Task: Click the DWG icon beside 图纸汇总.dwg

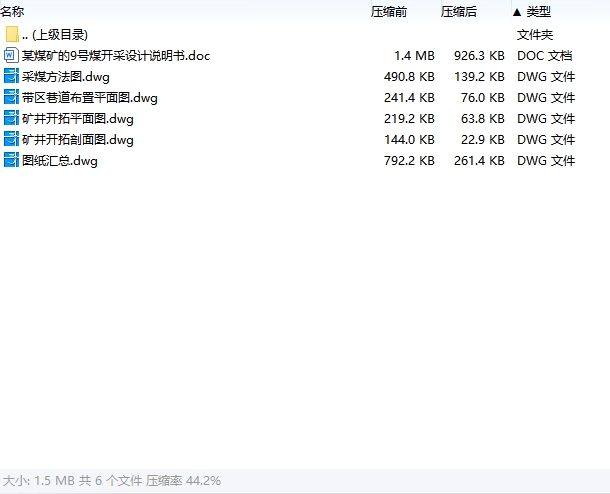Action: click(11, 160)
